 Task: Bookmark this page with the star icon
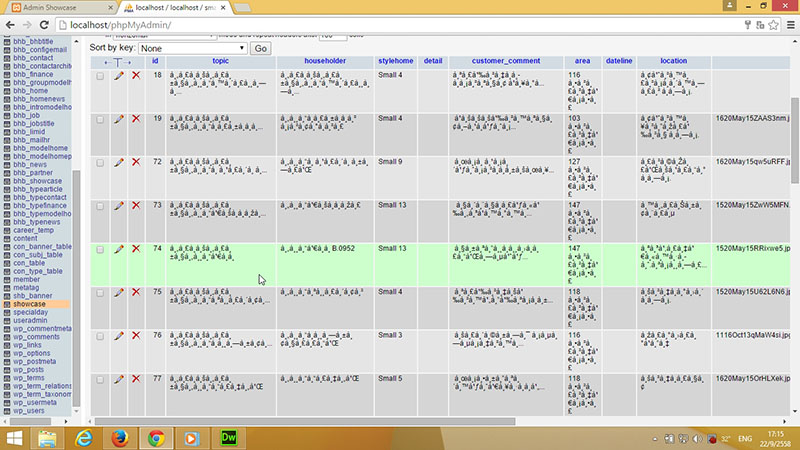click(x=773, y=24)
